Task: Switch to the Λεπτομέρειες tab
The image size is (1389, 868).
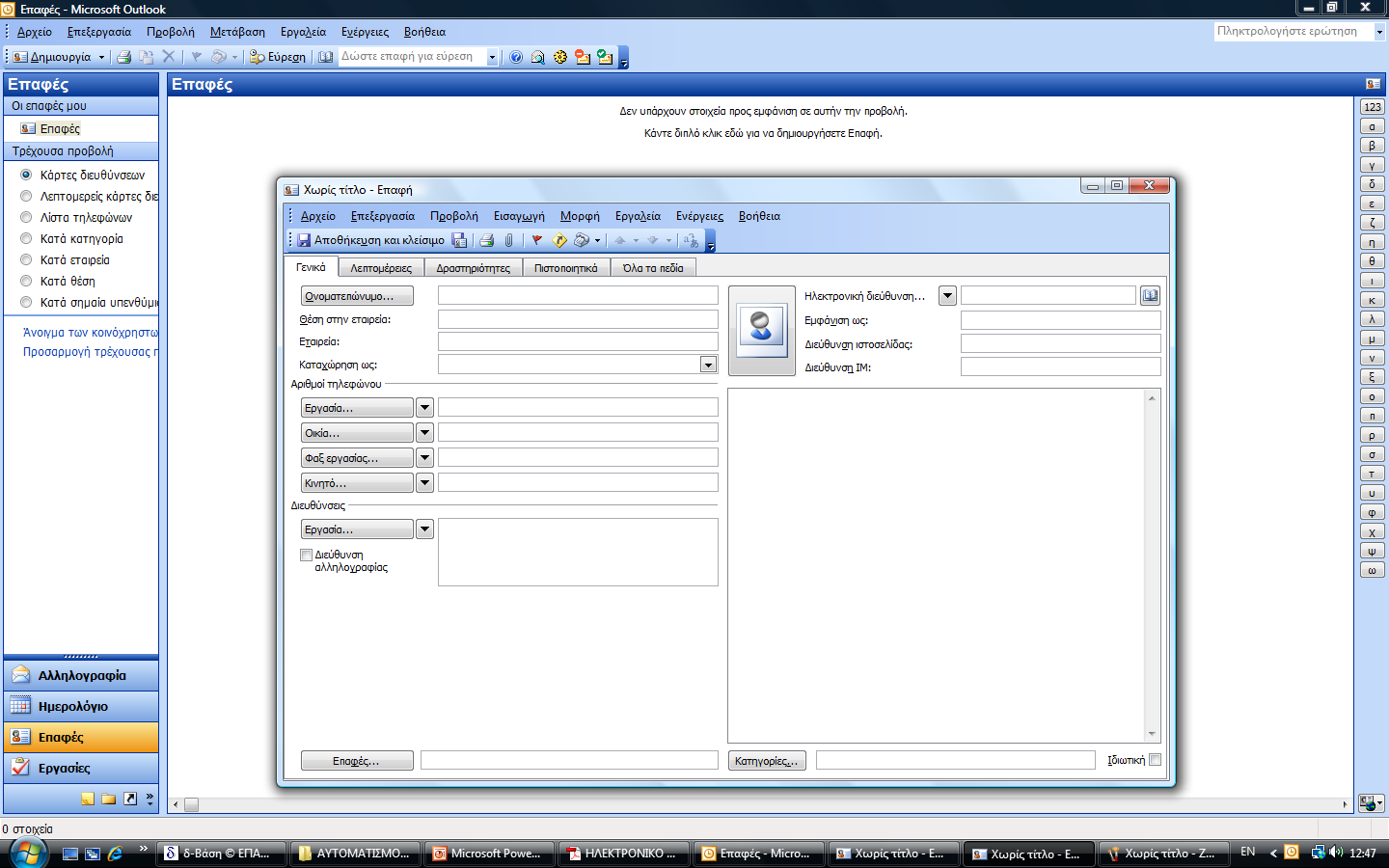Action: point(381,268)
